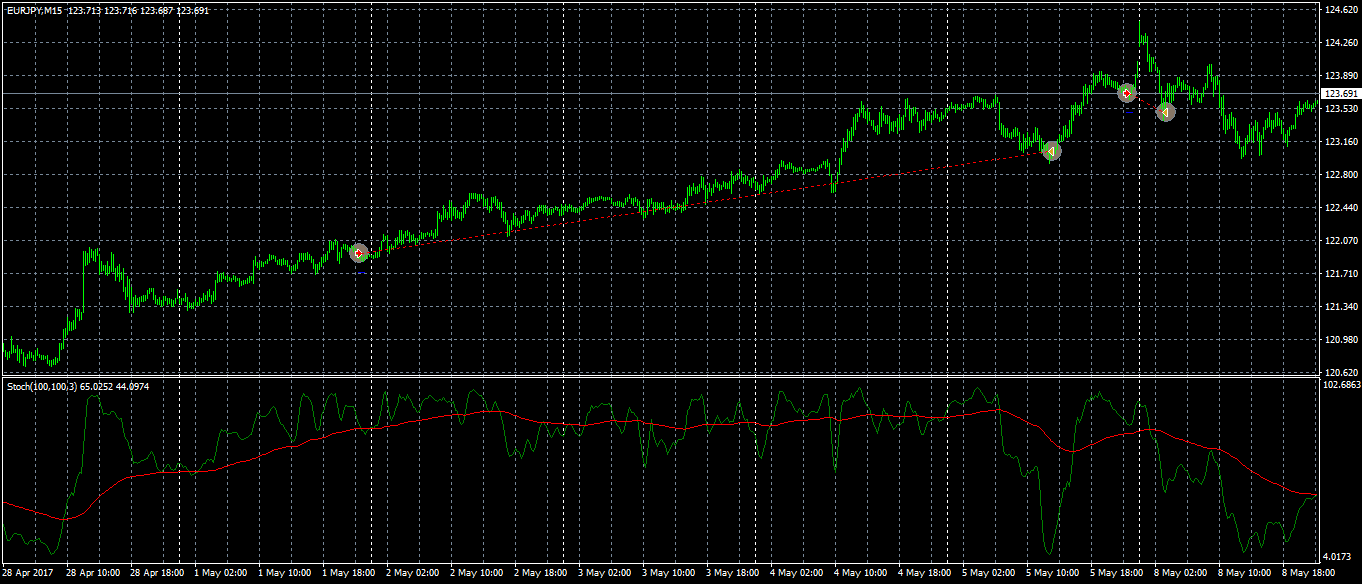Click the 123.890 price scale value
Viewport: 1362px width, 584px height.
pos(1341,76)
